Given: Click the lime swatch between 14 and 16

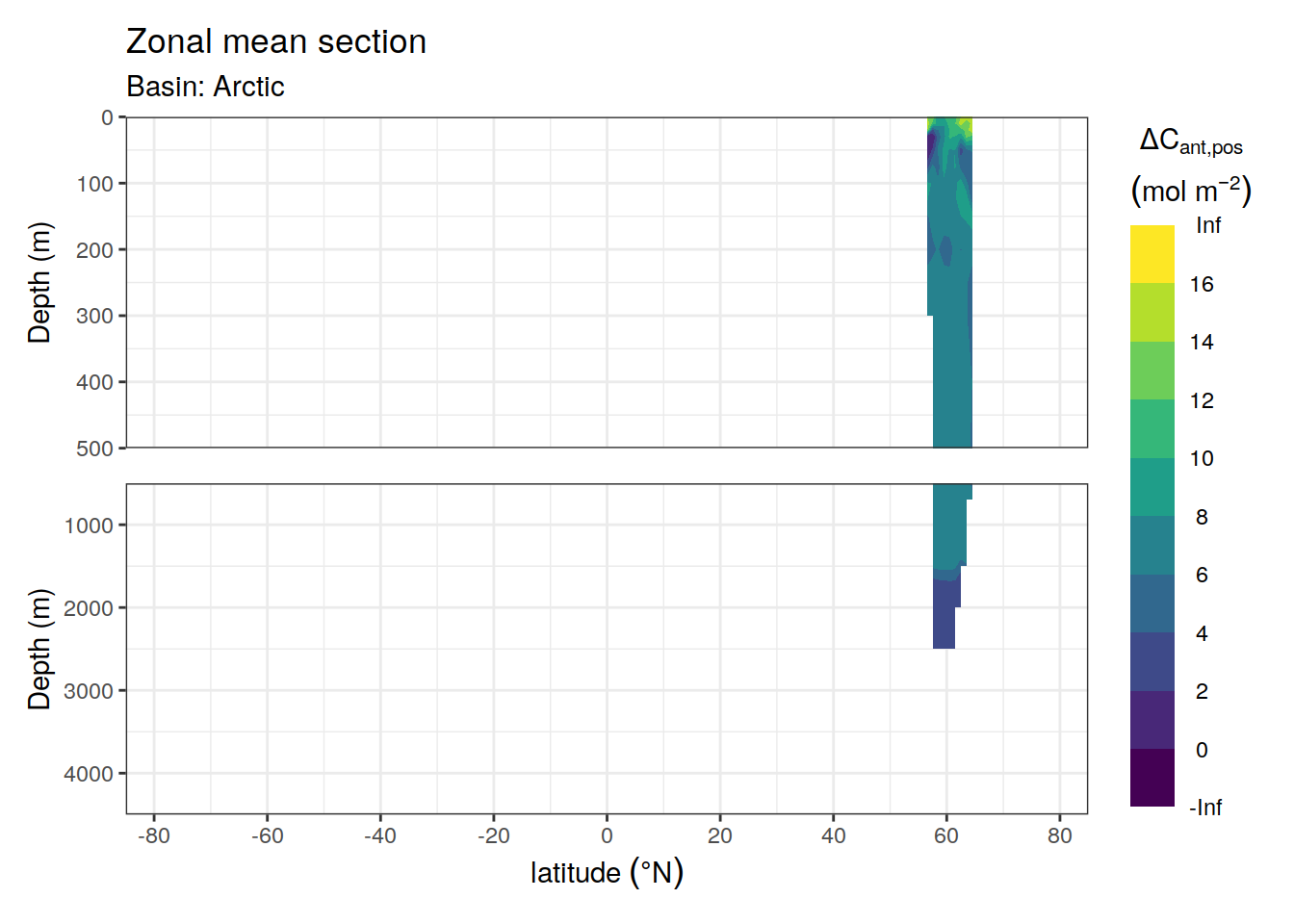Looking at the screenshot, I should [1152, 313].
